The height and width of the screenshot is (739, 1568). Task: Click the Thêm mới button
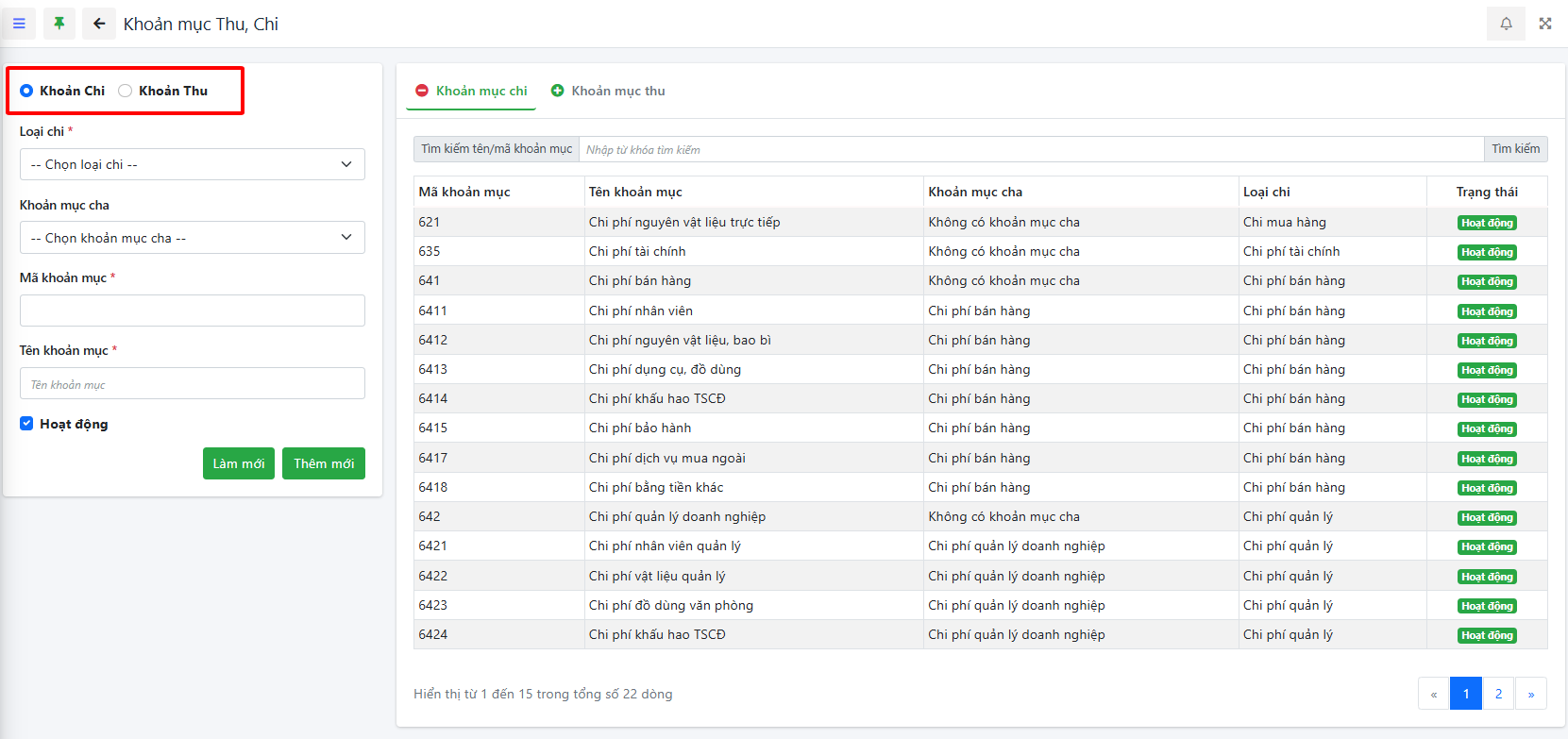click(x=323, y=463)
